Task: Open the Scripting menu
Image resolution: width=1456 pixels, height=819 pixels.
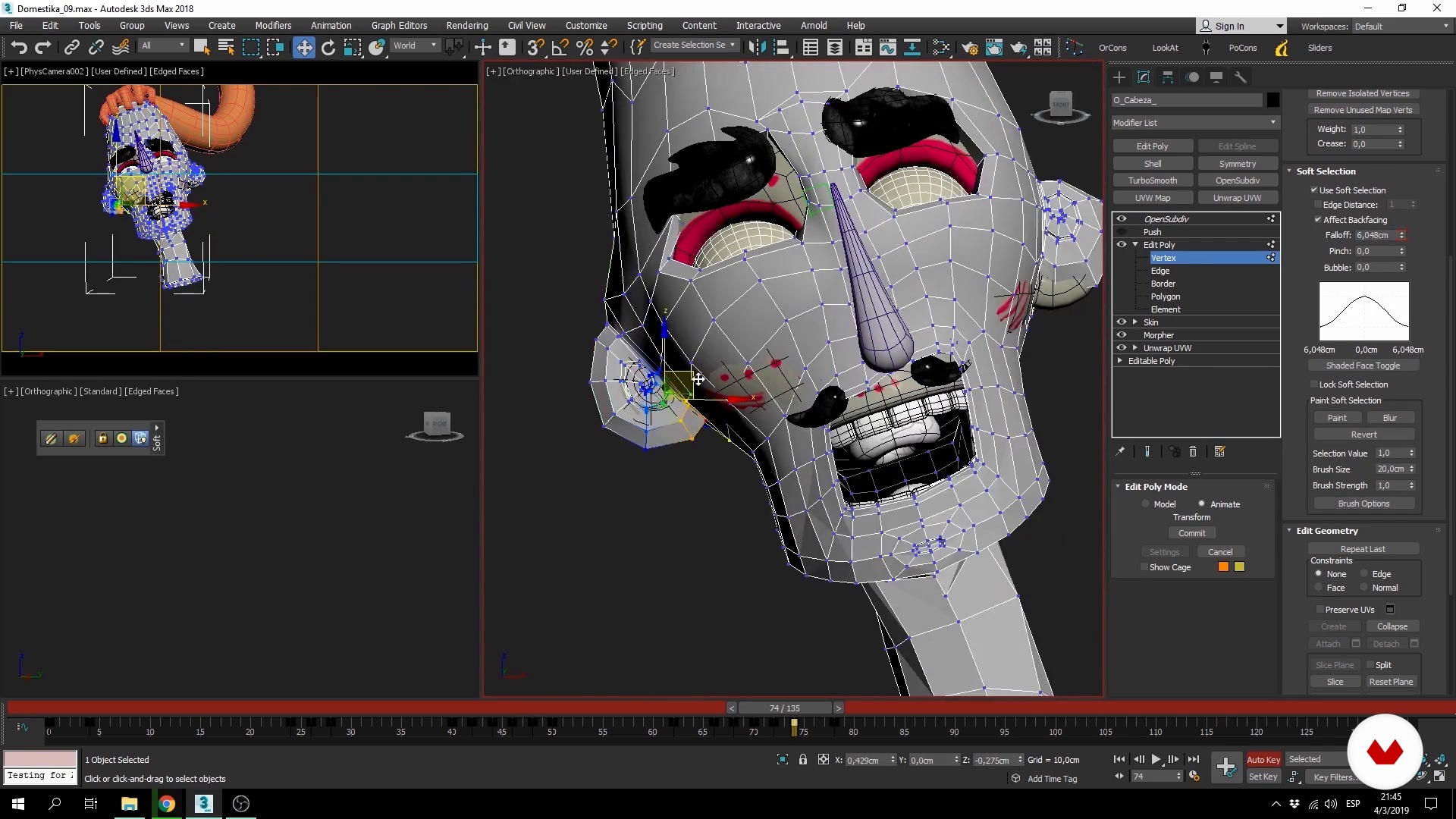Action: click(645, 26)
